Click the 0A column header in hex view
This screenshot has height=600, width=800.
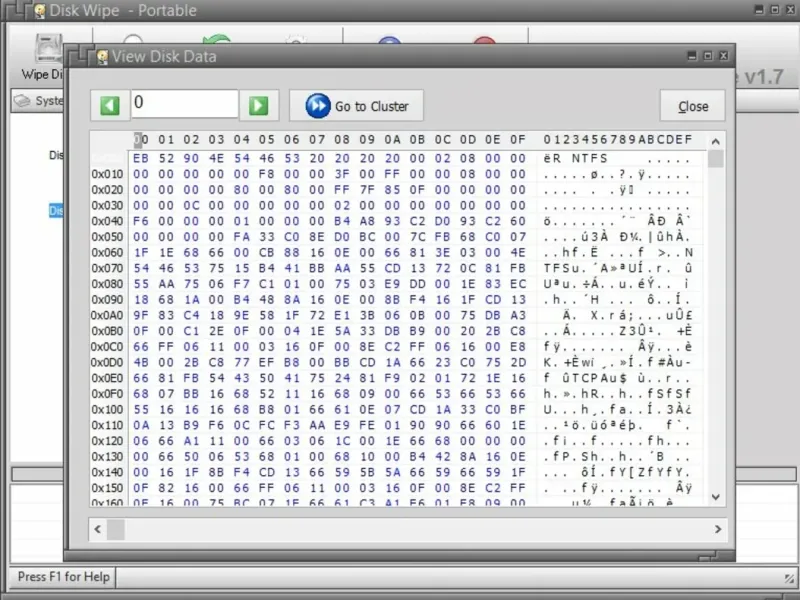click(392, 139)
